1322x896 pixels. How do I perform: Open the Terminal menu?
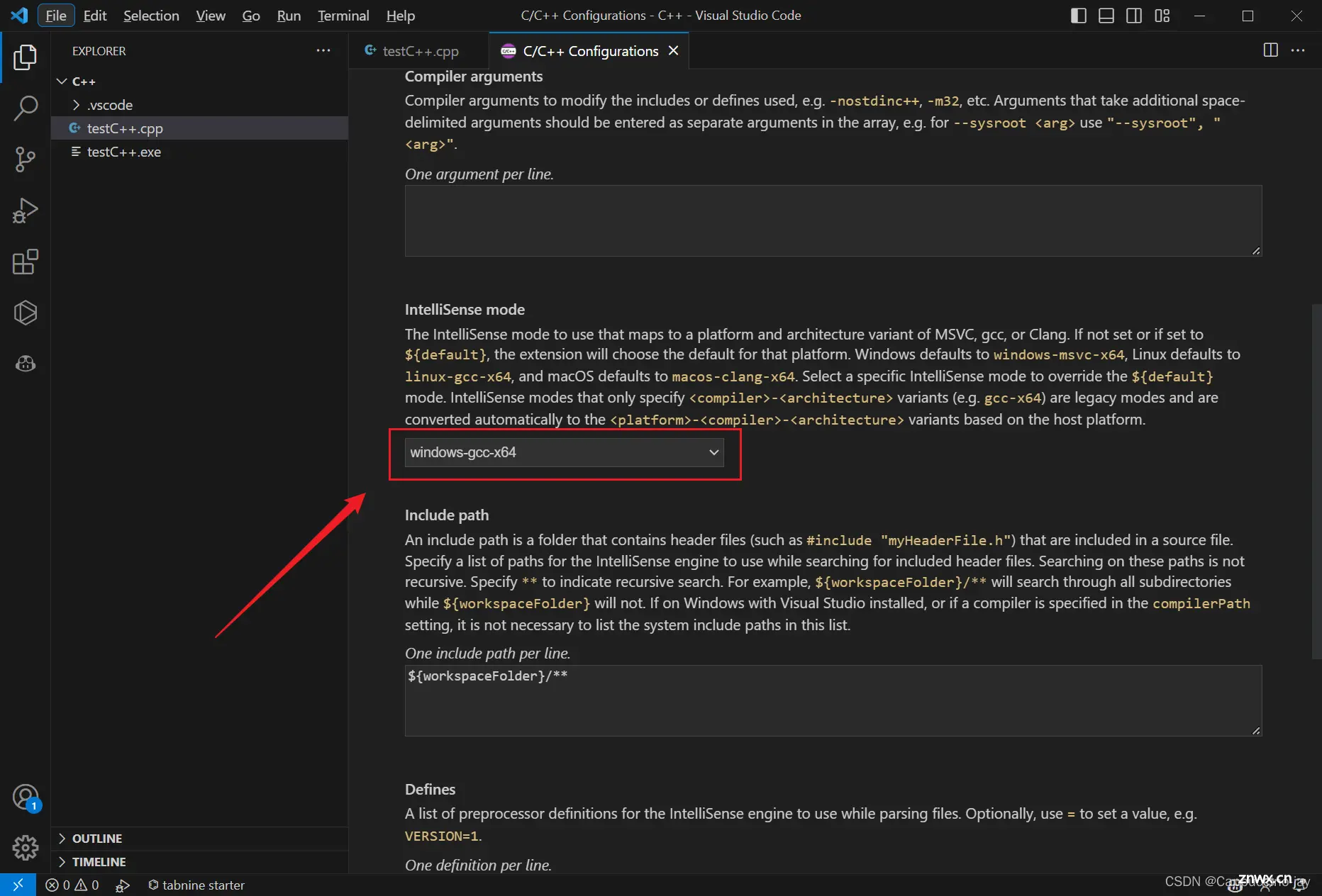tap(343, 16)
